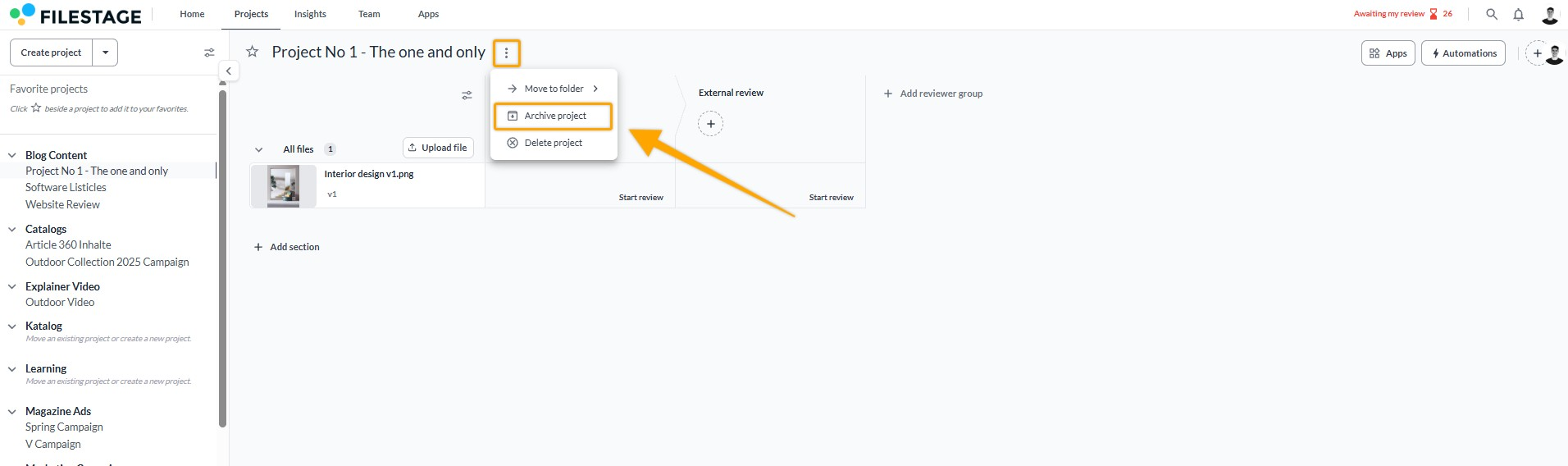The image size is (1568, 466).
Task: Open the notifications bell
Action: [x=1519, y=14]
